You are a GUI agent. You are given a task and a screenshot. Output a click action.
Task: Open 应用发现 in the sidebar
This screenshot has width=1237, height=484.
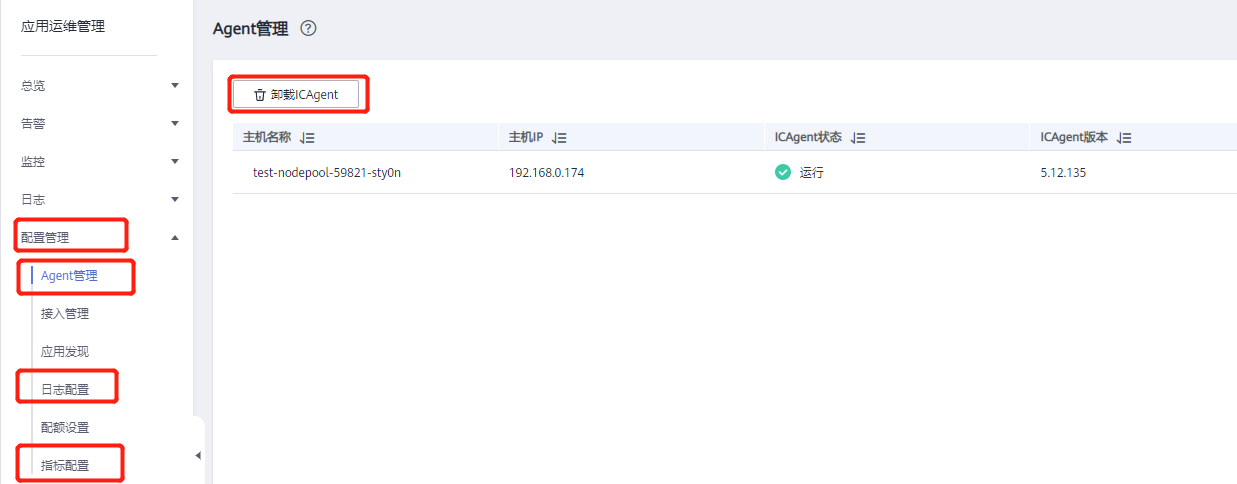tap(65, 352)
